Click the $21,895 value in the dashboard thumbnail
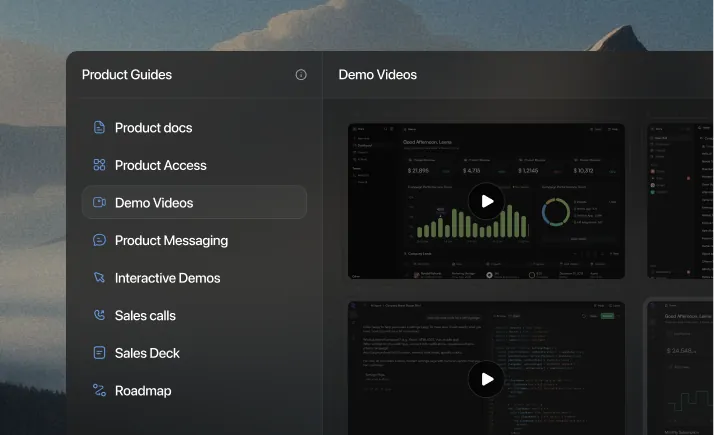714x435 pixels. point(418,171)
